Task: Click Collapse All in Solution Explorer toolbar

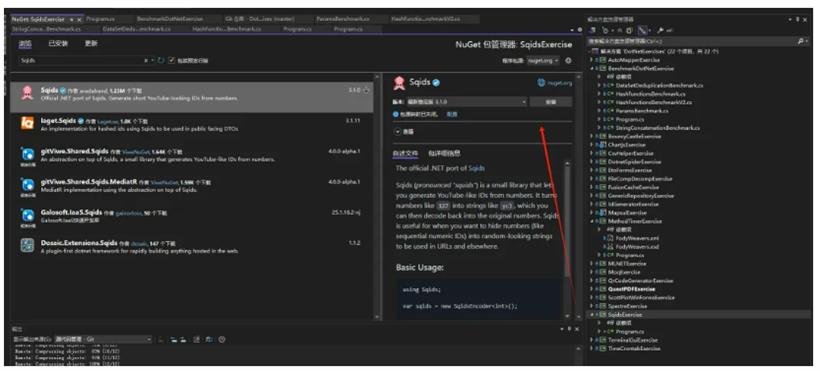Action: [x=619, y=30]
